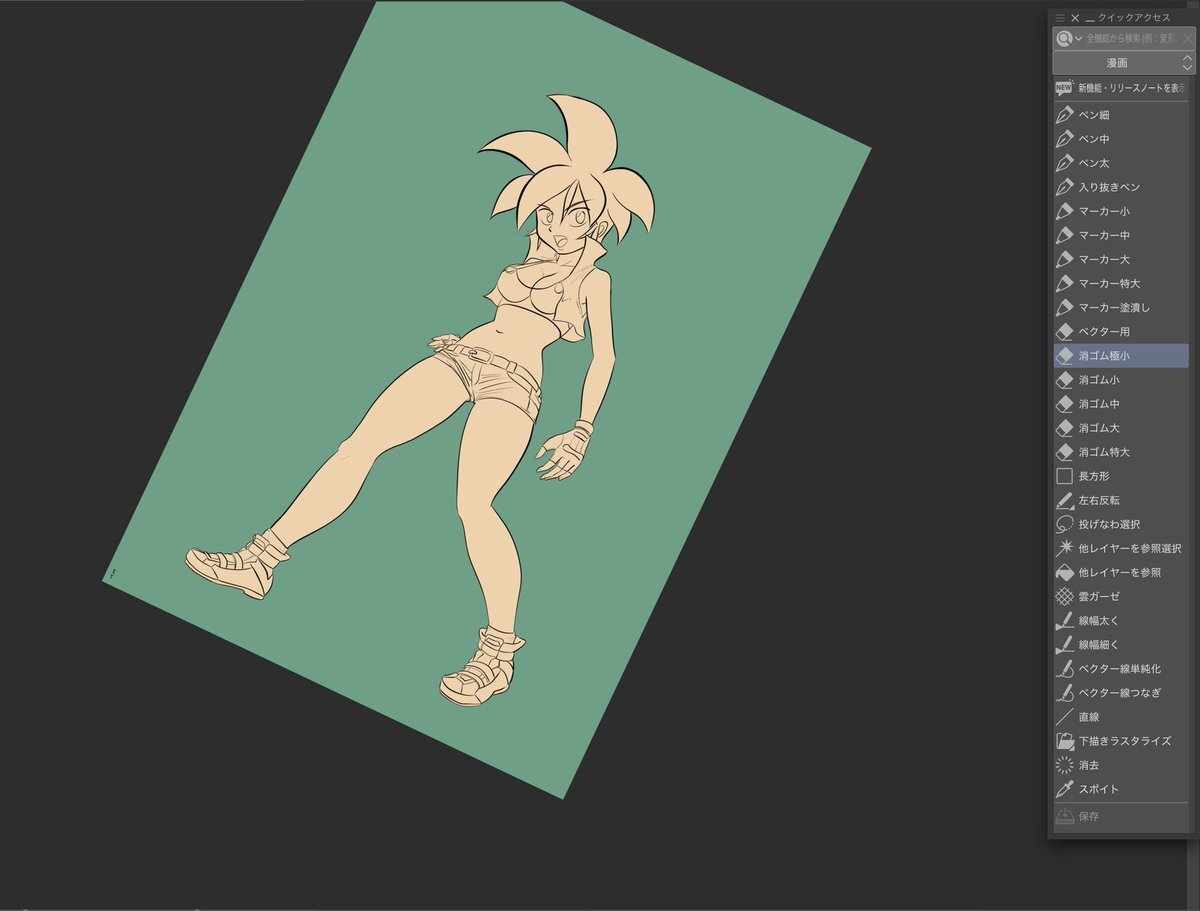Clear the quick access search field
1200x911 pixels.
[1188, 38]
